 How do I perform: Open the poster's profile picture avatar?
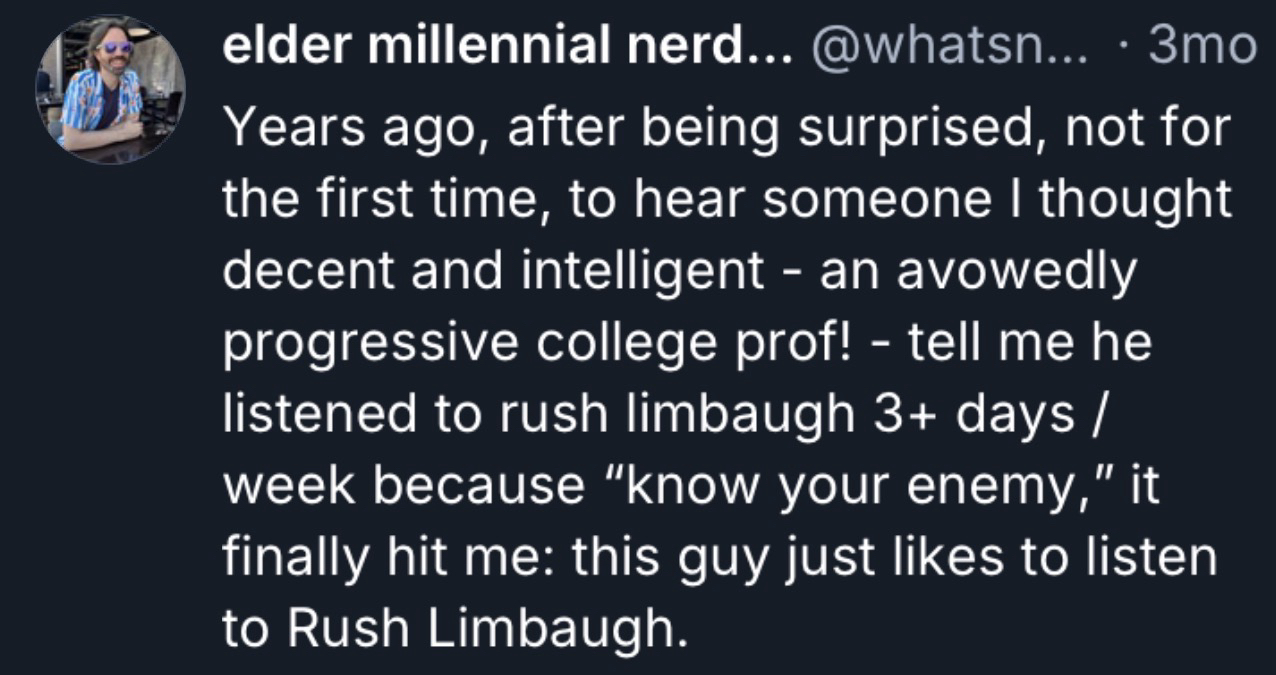pos(110,91)
